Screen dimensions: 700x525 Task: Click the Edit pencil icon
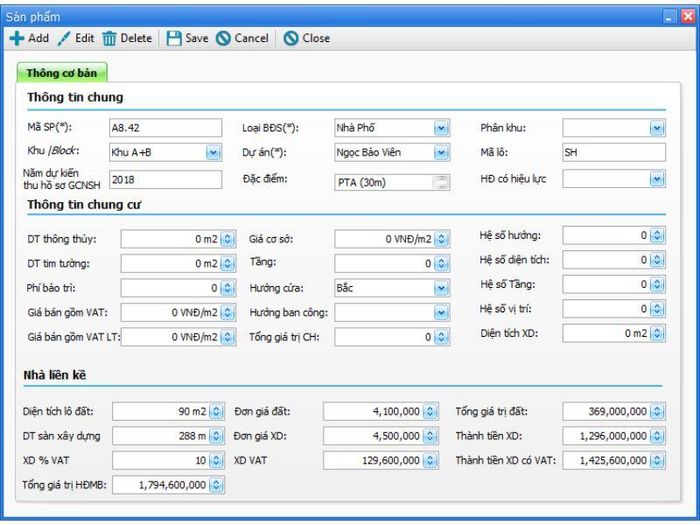point(64,38)
